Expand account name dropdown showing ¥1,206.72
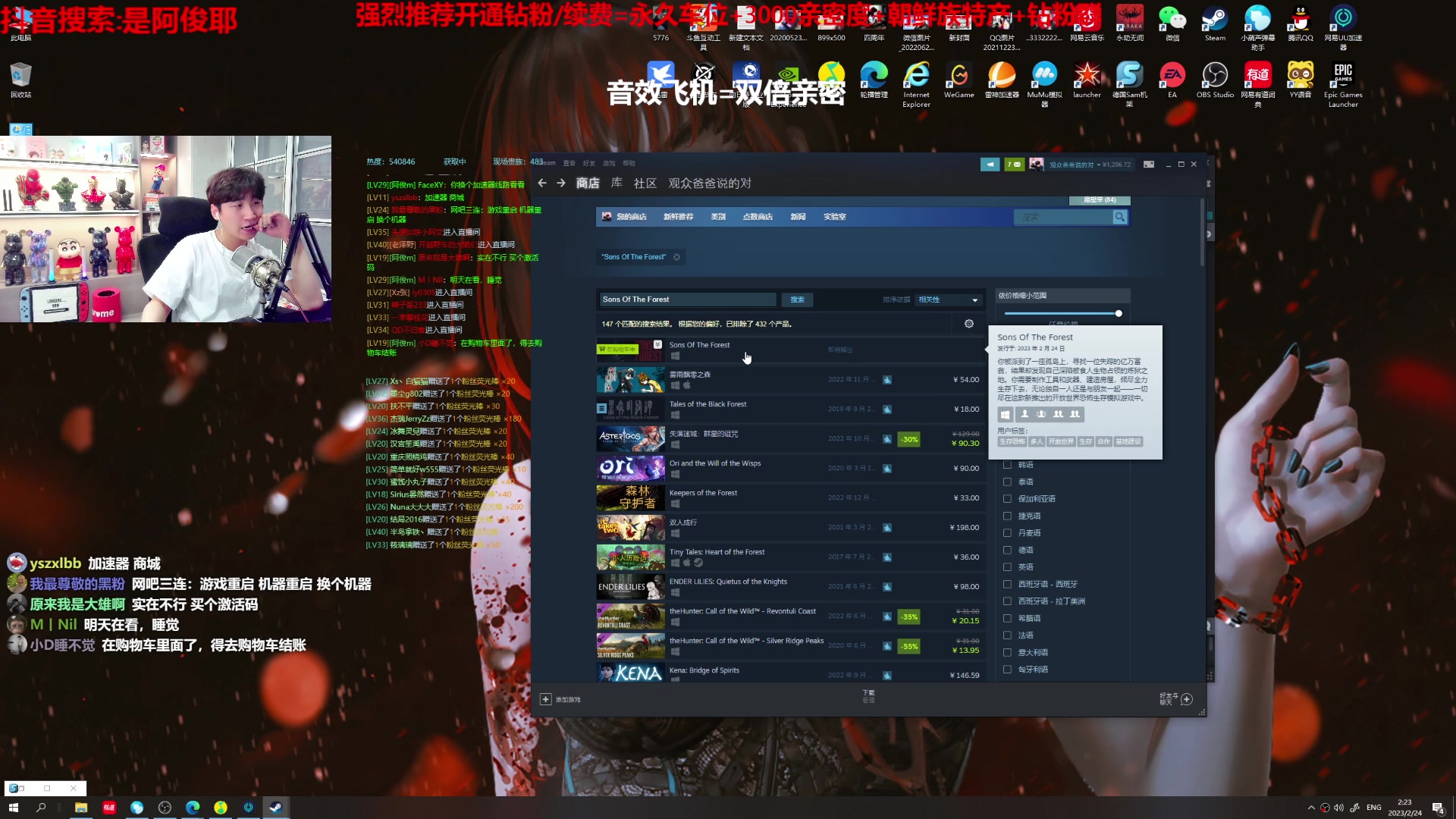Viewport: 1456px width, 819px height. point(1090,165)
